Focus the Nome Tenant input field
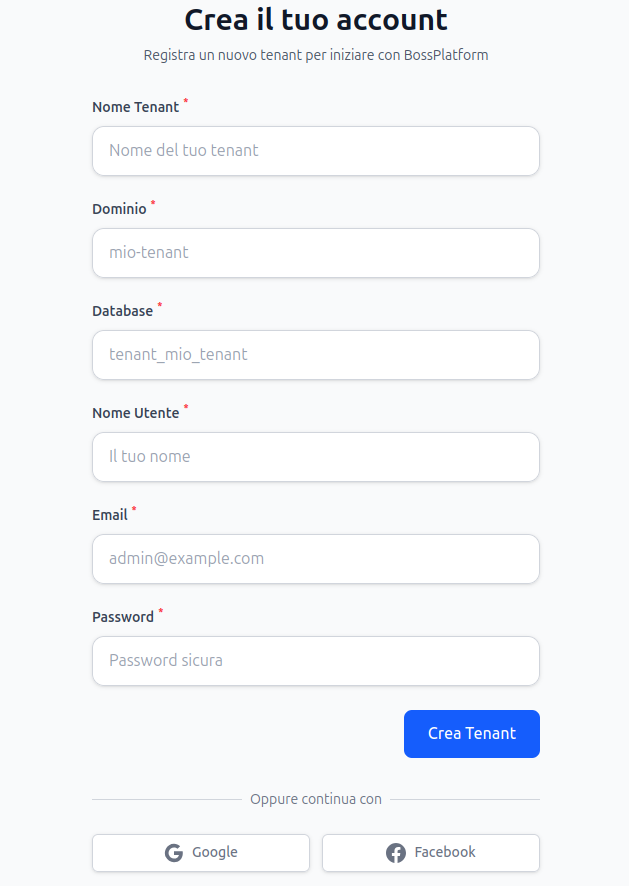Viewport: 629px width, 886px height. [316, 151]
